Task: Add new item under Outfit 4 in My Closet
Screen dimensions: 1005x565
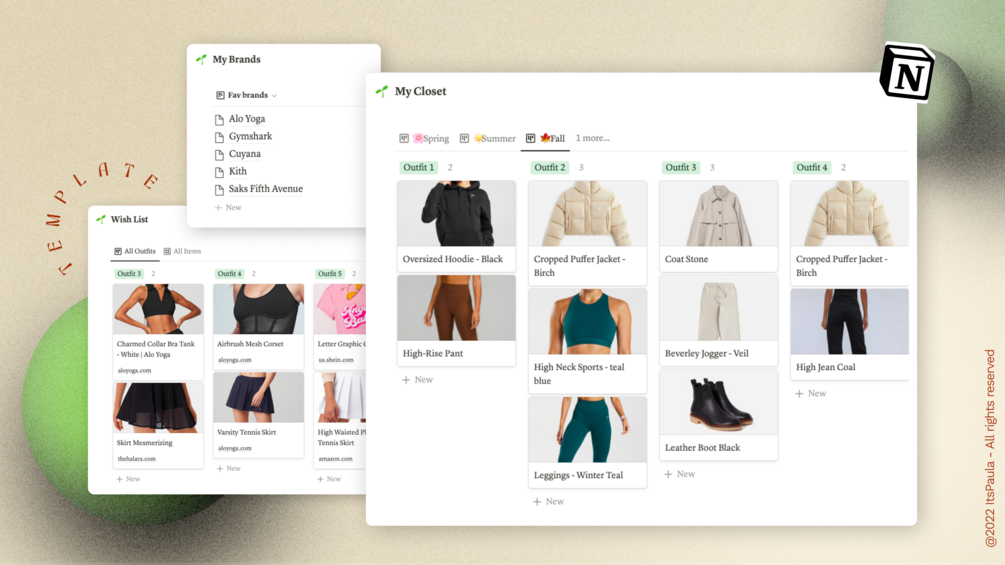Action: (x=811, y=393)
